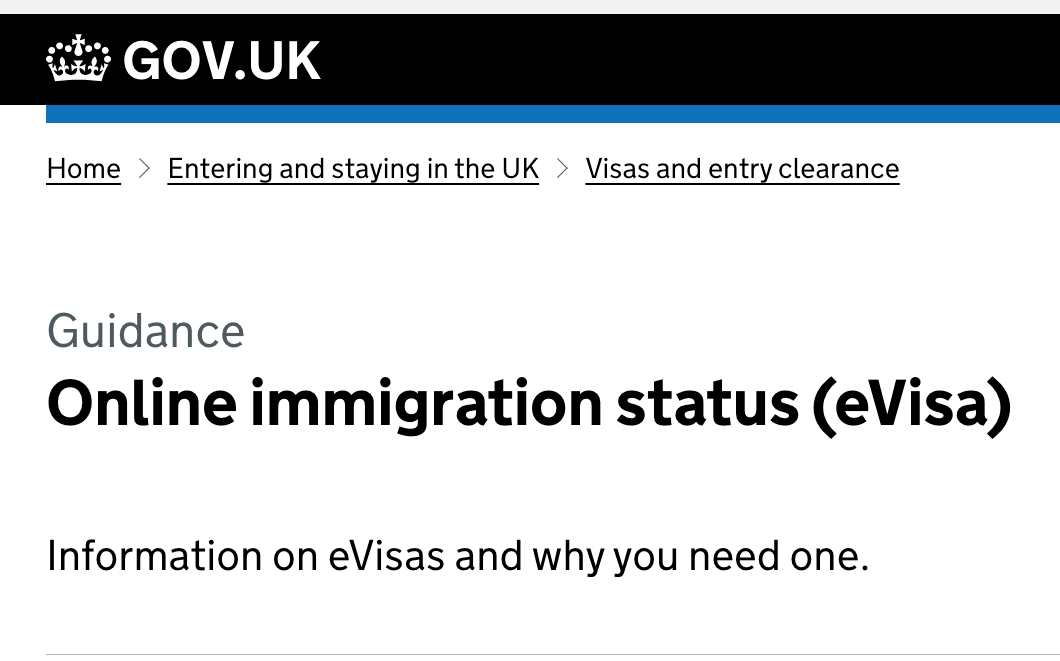Click the word status in the title

coord(708,404)
